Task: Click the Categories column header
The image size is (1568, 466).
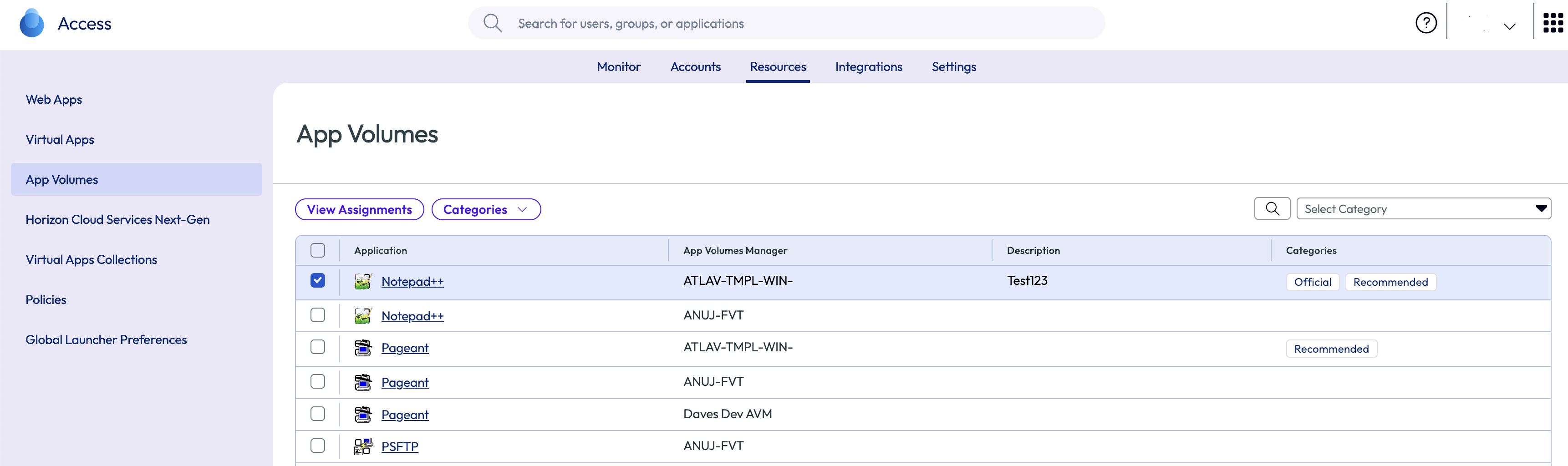Action: coord(1311,251)
